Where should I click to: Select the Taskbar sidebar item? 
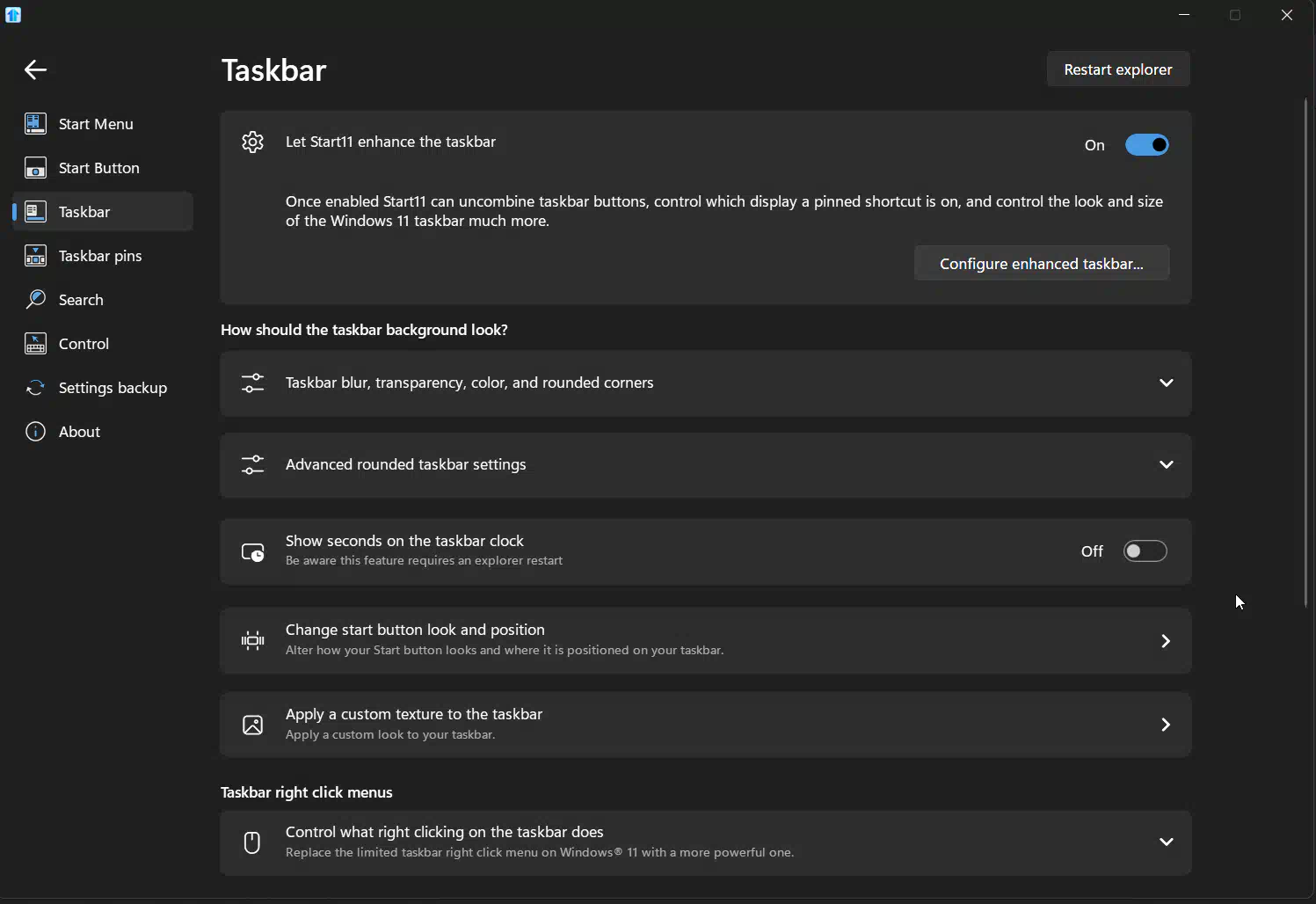coord(103,212)
